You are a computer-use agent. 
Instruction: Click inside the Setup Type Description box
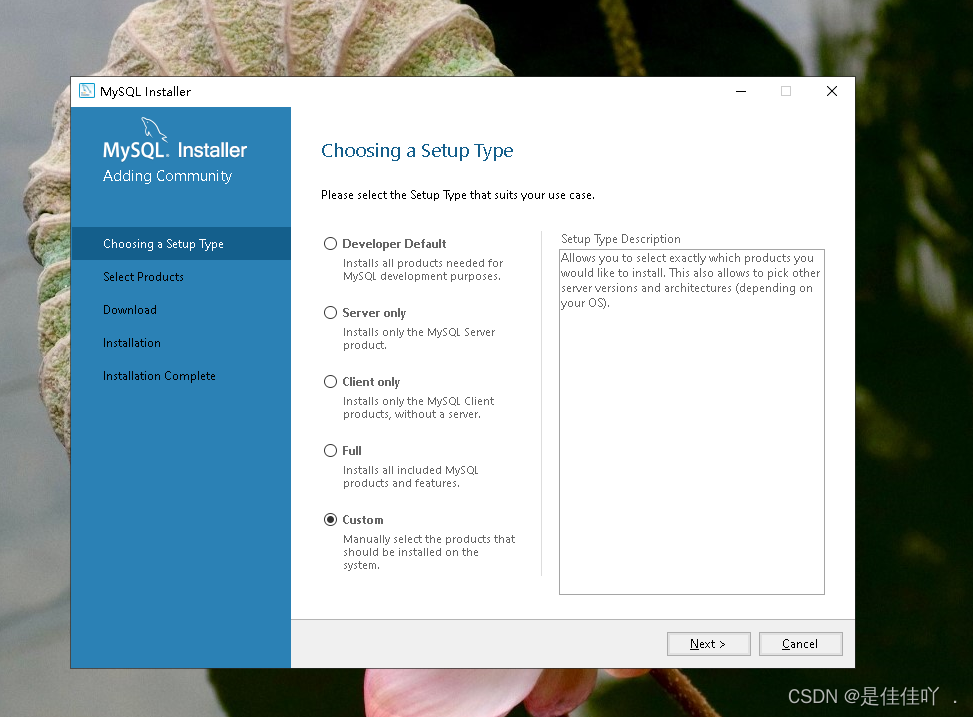click(692, 422)
